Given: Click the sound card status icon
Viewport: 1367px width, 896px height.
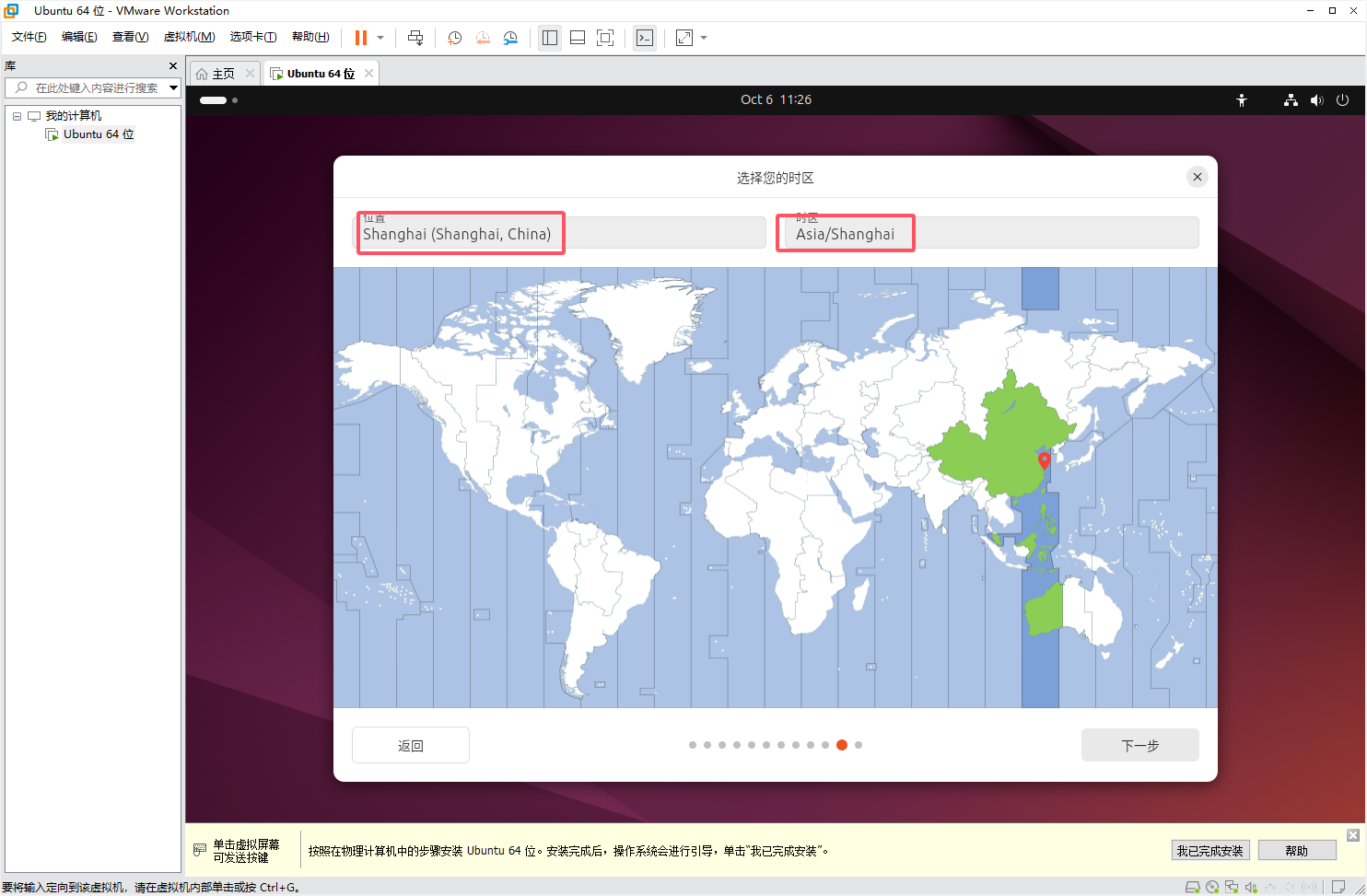Looking at the screenshot, I should [x=1251, y=888].
